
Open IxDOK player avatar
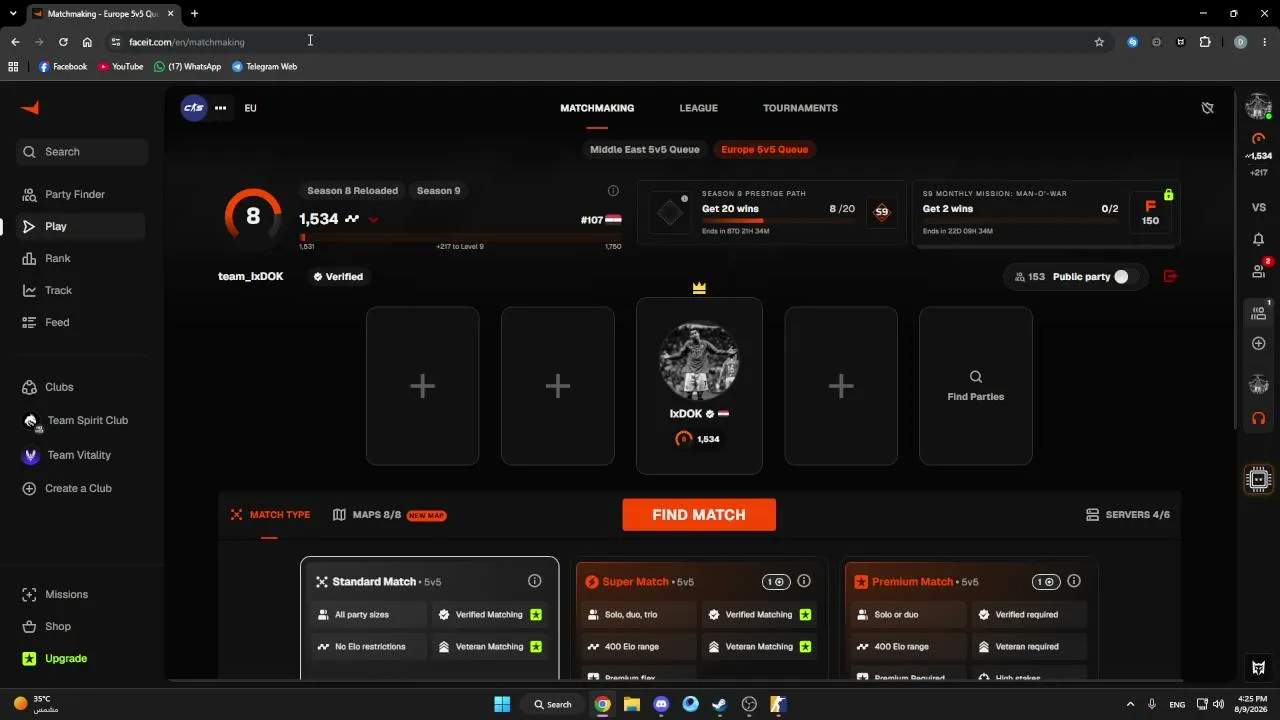699,361
